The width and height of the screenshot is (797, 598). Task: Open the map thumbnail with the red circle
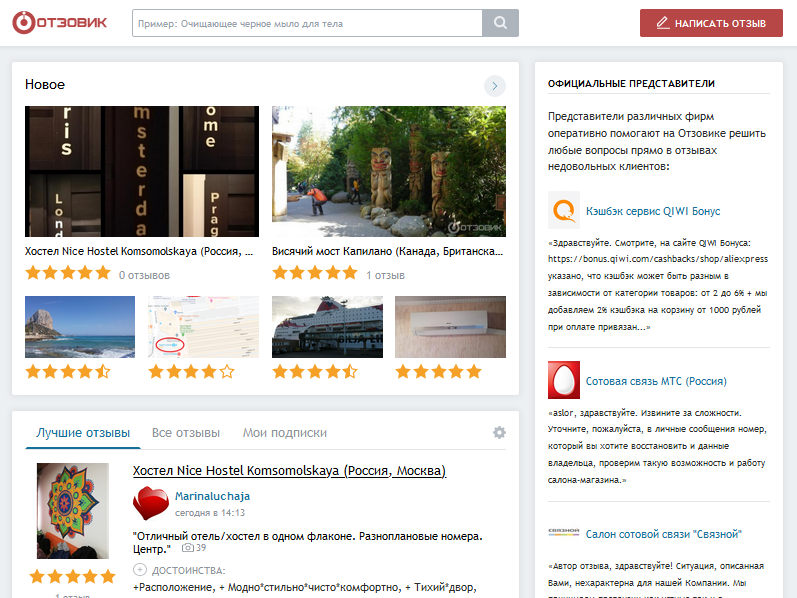click(203, 327)
